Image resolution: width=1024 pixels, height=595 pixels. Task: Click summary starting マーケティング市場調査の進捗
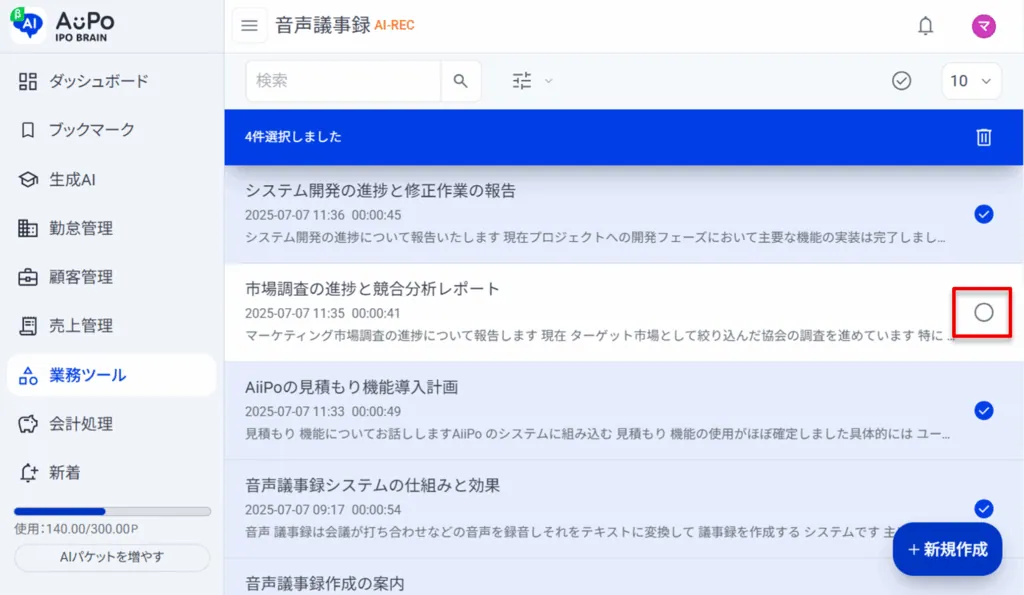(x=600, y=336)
